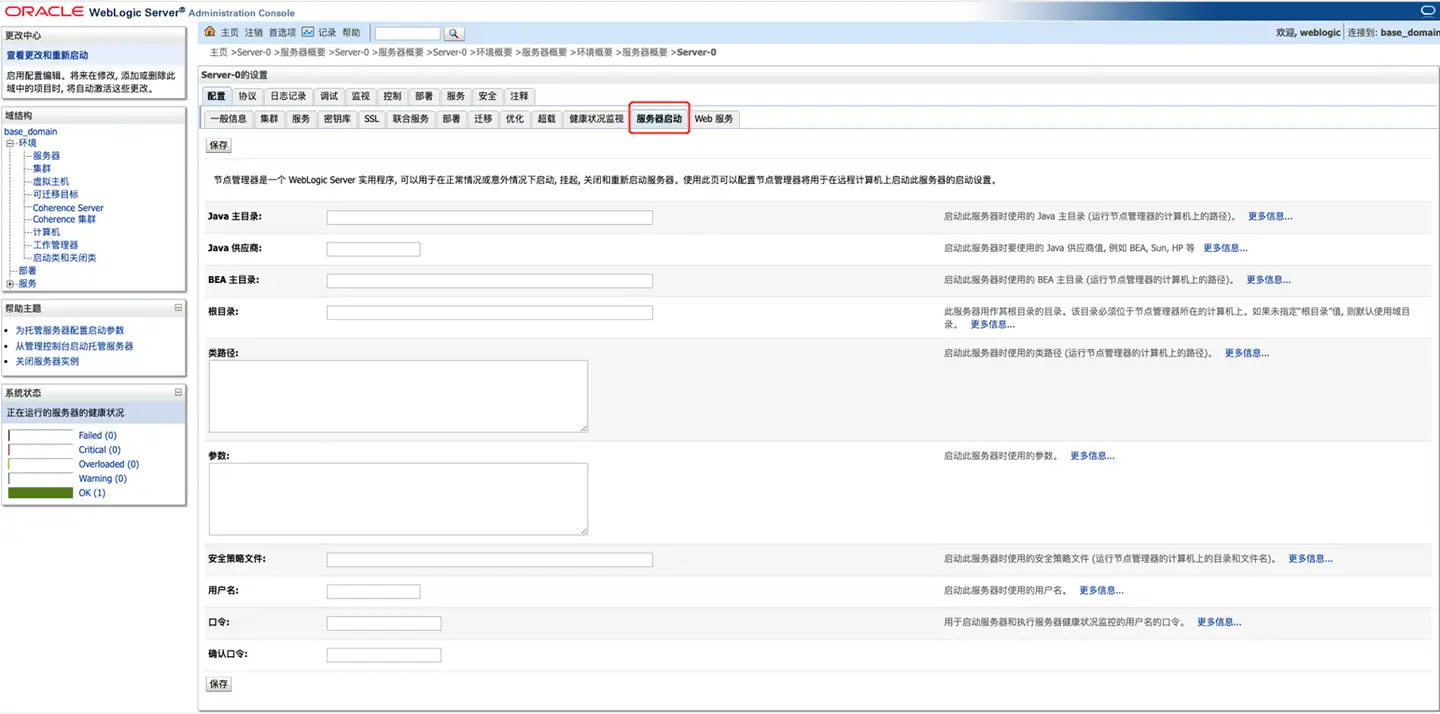This screenshot has width=1440, height=714.
Task: Click 更多信息 link for 安全策略文件
Action: coord(1310,559)
